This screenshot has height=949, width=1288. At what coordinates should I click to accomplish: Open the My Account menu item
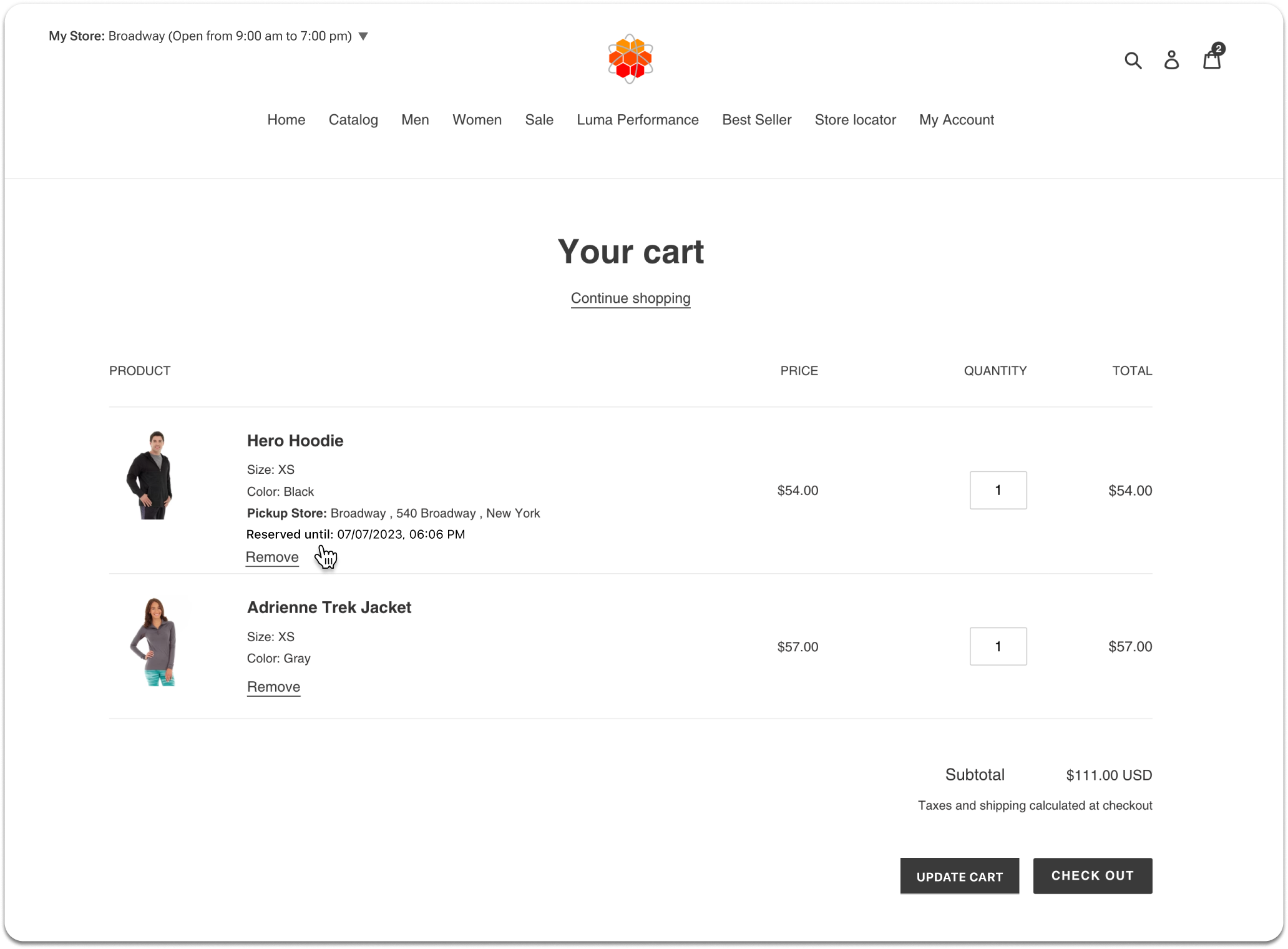point(956,120)
